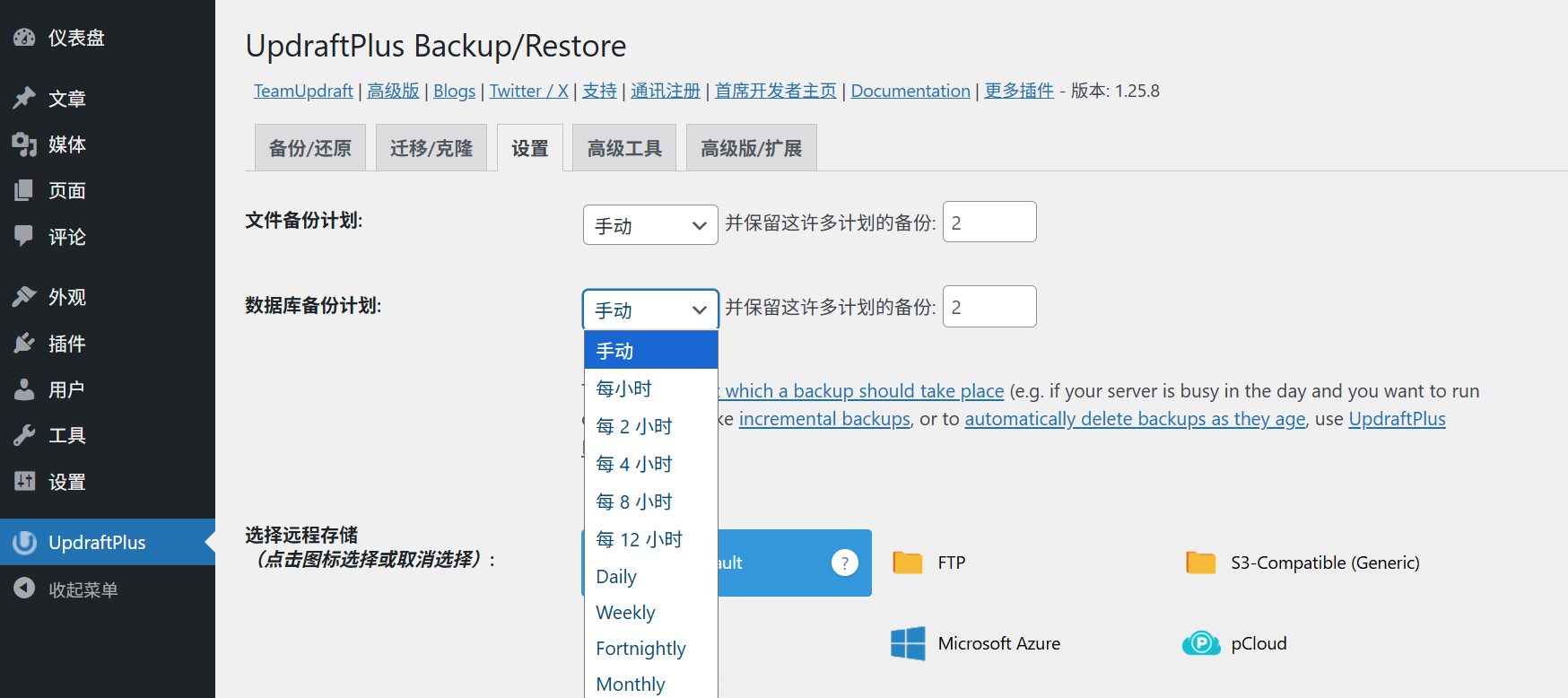Image resolution: width=1568 pixels, height=698 pixels.
Task: Select Microsoft Azure storage option
Action: pyautogui.click(x=1017, y=643)
